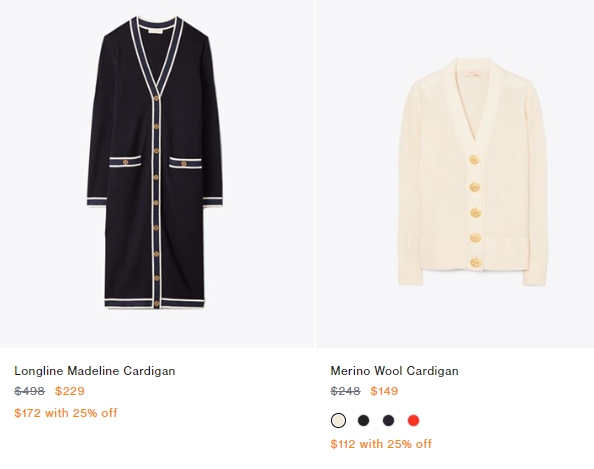The width and height of the screenshot is (594, 469).
Task: Click the Merino Wool Cardigan title link
Action: (x=394, y=371)
